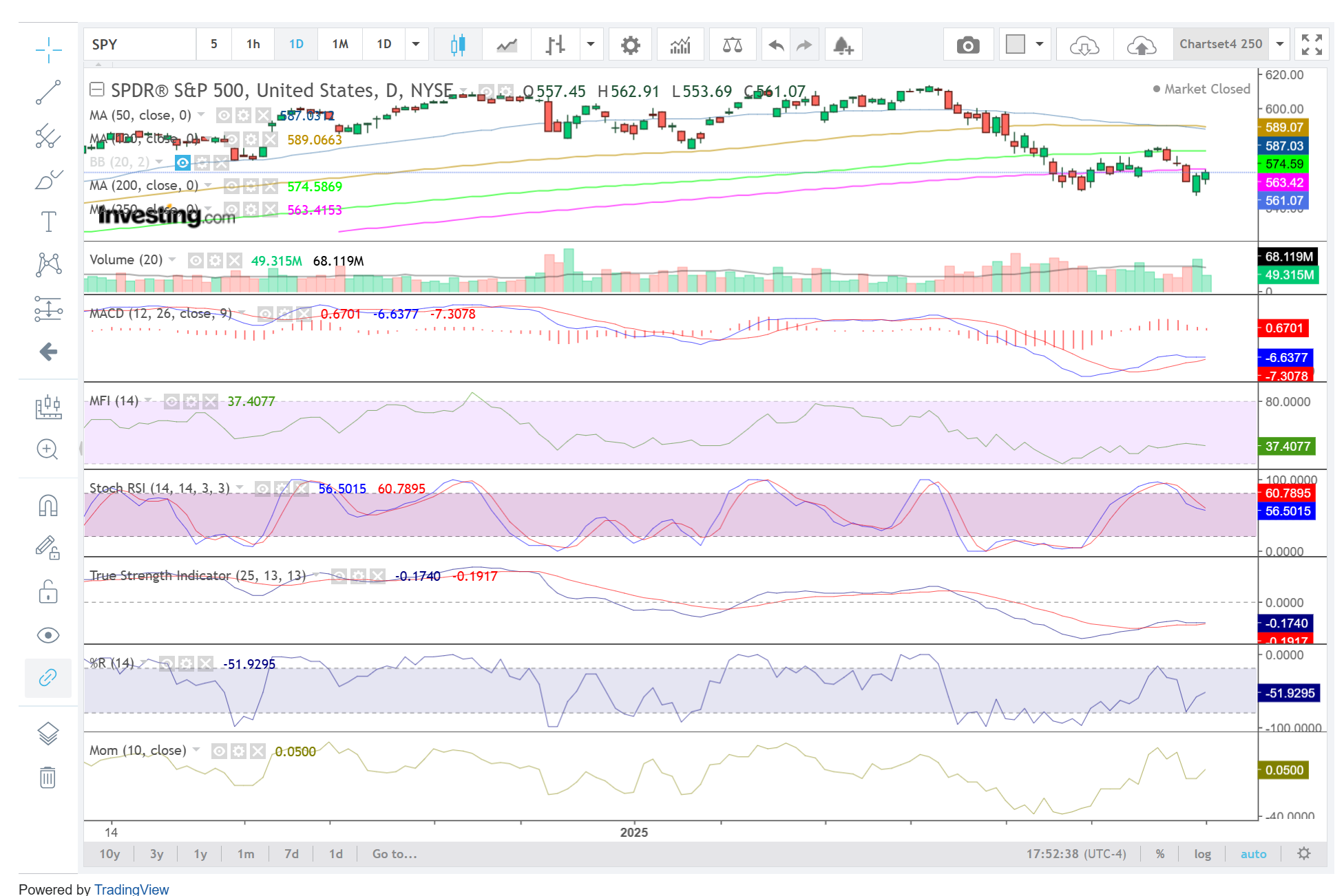Viewport: 1344px width, 896px height.
Task: Click the create alert bell icon
Action: point(843,45)
